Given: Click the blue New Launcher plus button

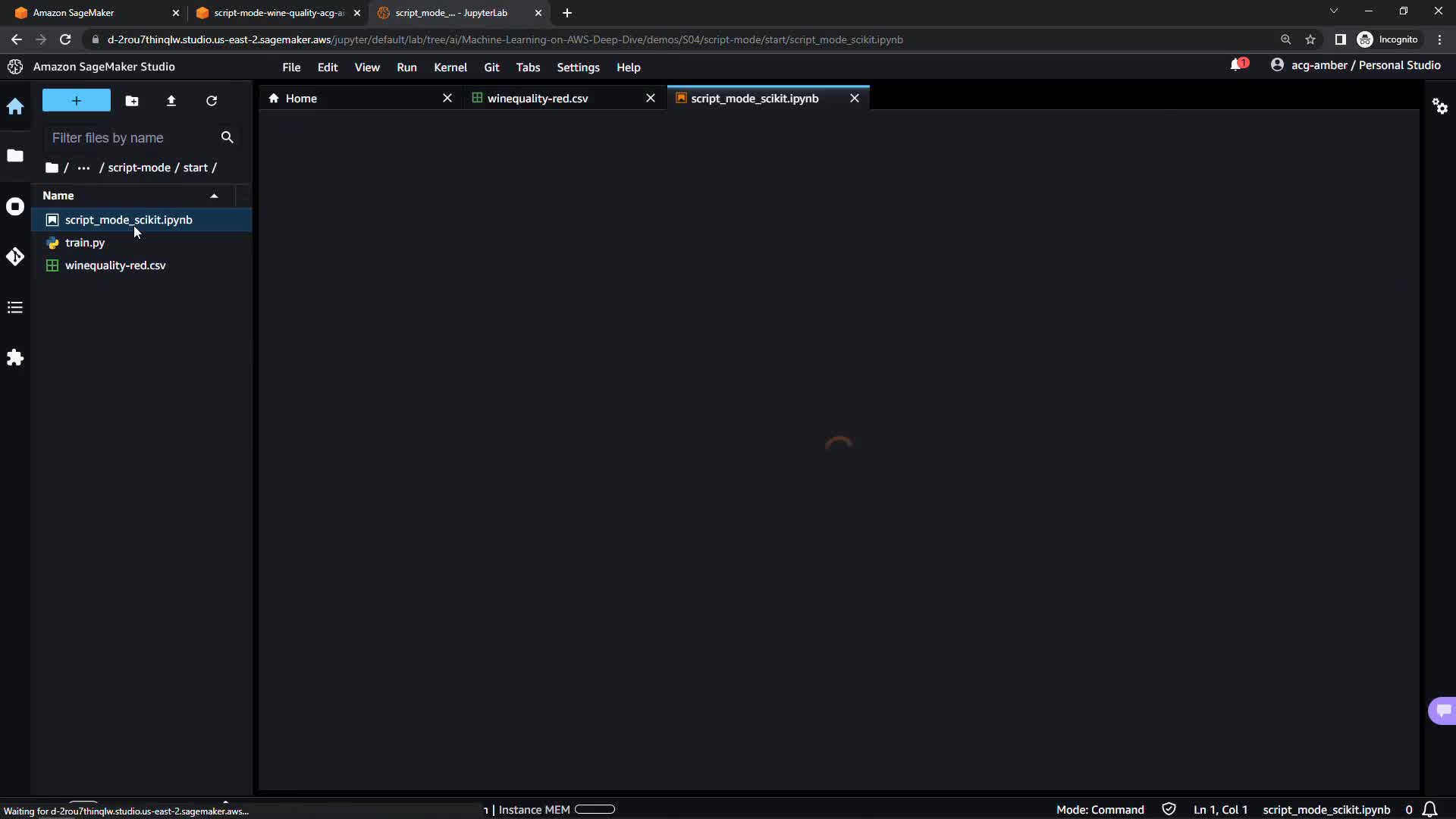Looking at the screenshot, I should click(x=77, y=101).
